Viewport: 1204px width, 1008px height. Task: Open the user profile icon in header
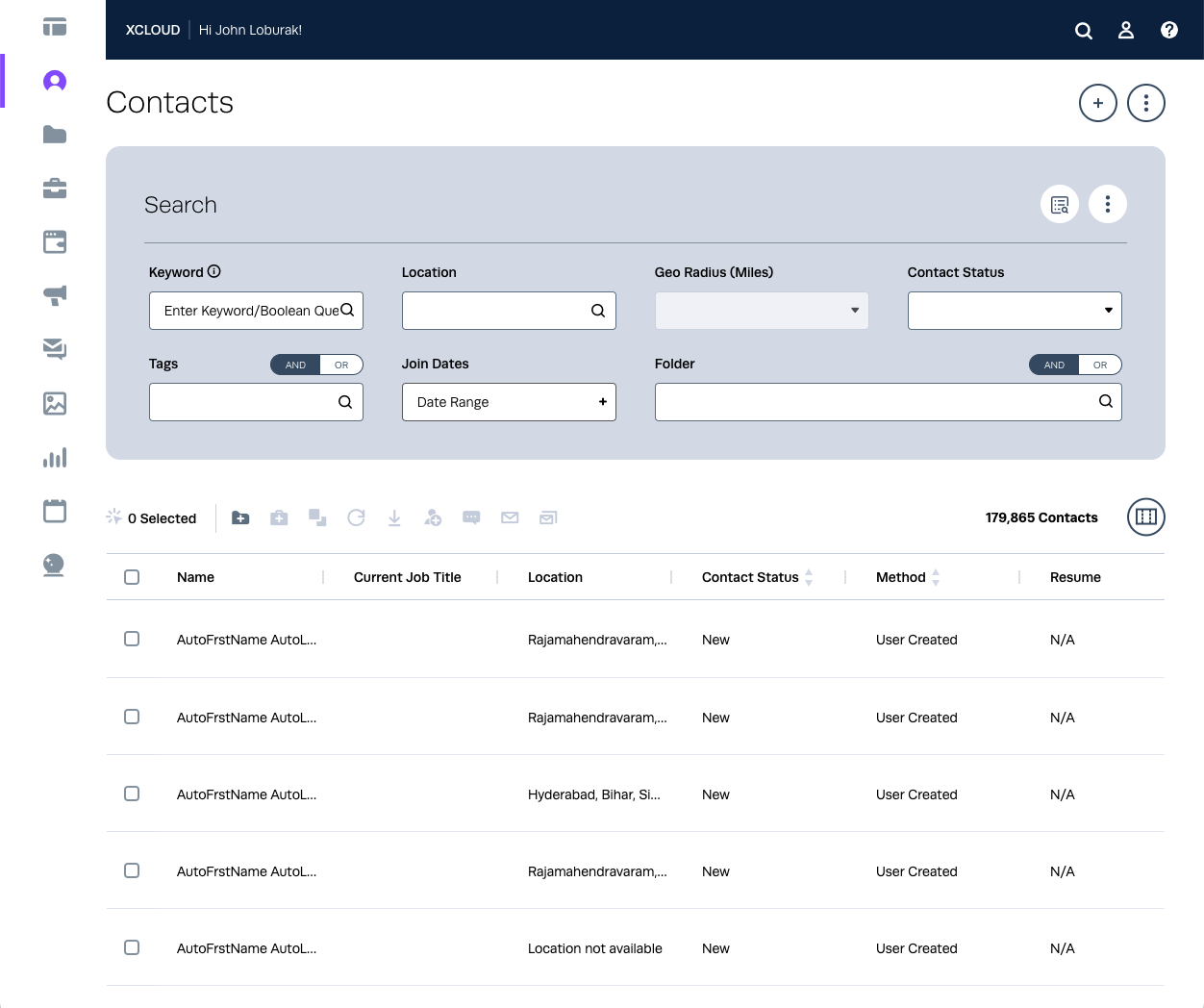[x=1126, y=31]
